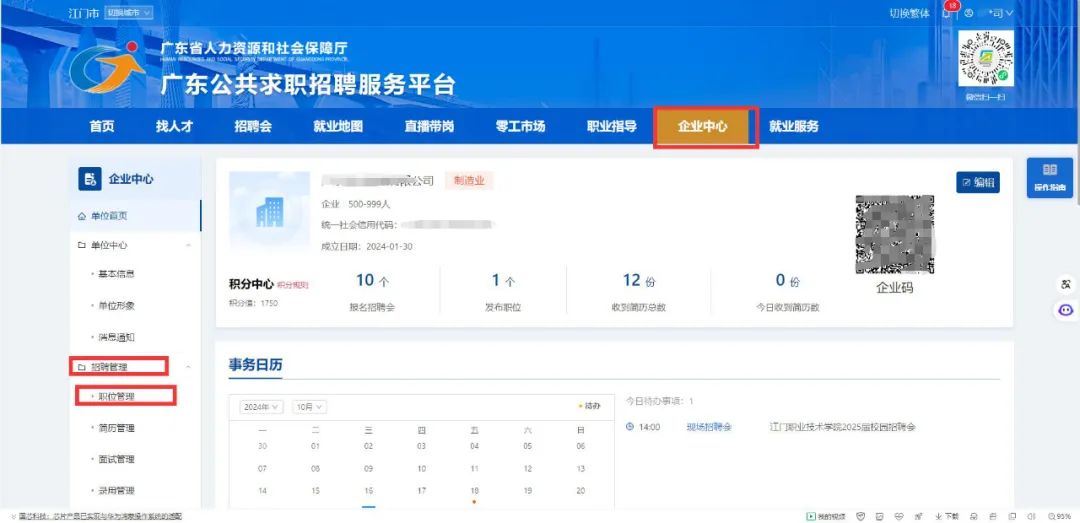The image size is (1080, 523).
Task: Select 职位管理 in the sidebar
Action: [116, 397]
